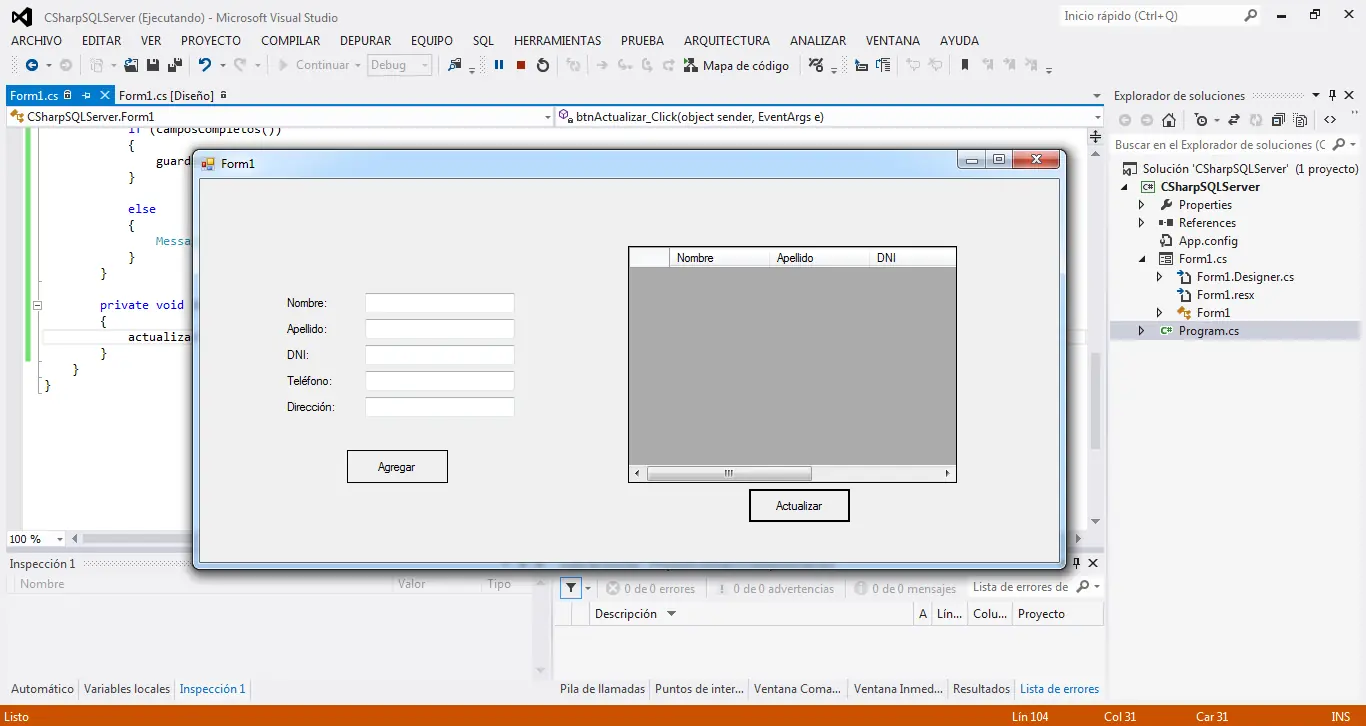Save the current file with the single-disk icon
This screenshot has width=1366, height=726.
click(153, 65)
